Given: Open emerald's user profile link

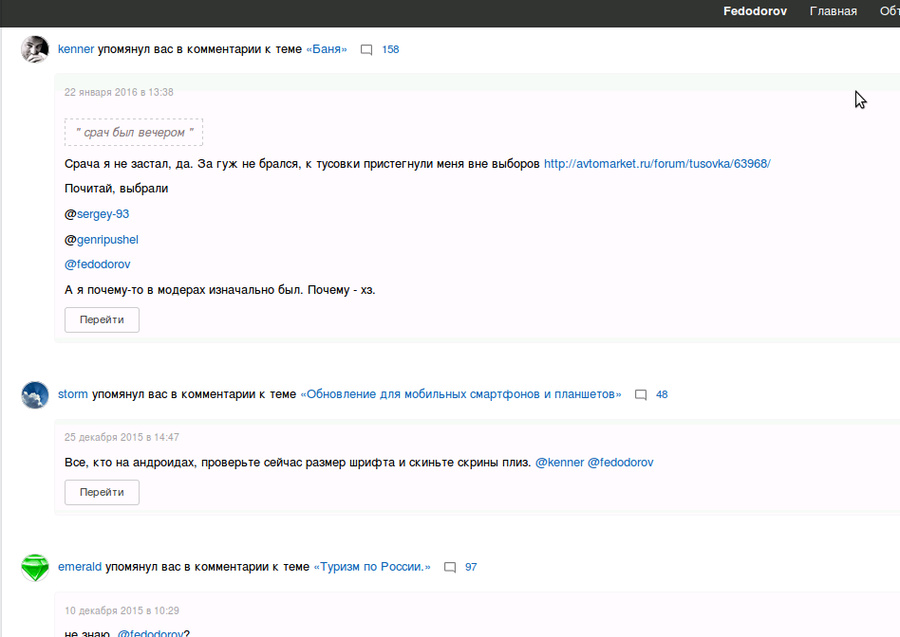Looking at the screenshot, I should click(x=80, y=567).
